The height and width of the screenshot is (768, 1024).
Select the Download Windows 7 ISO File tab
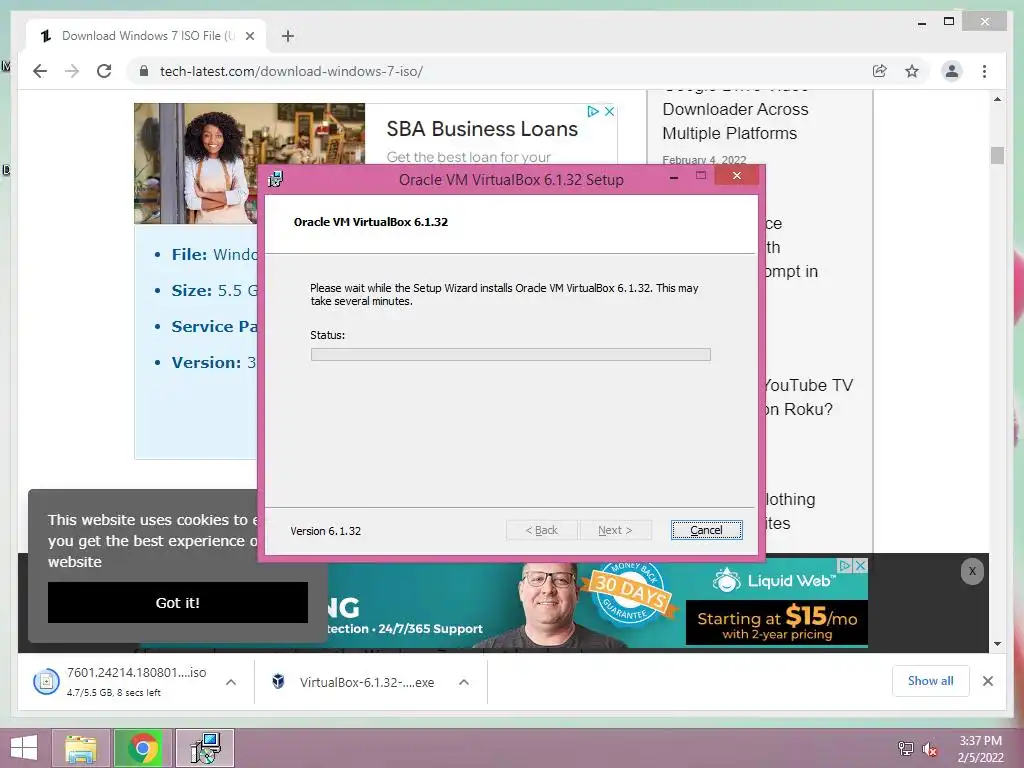[147, 36]
